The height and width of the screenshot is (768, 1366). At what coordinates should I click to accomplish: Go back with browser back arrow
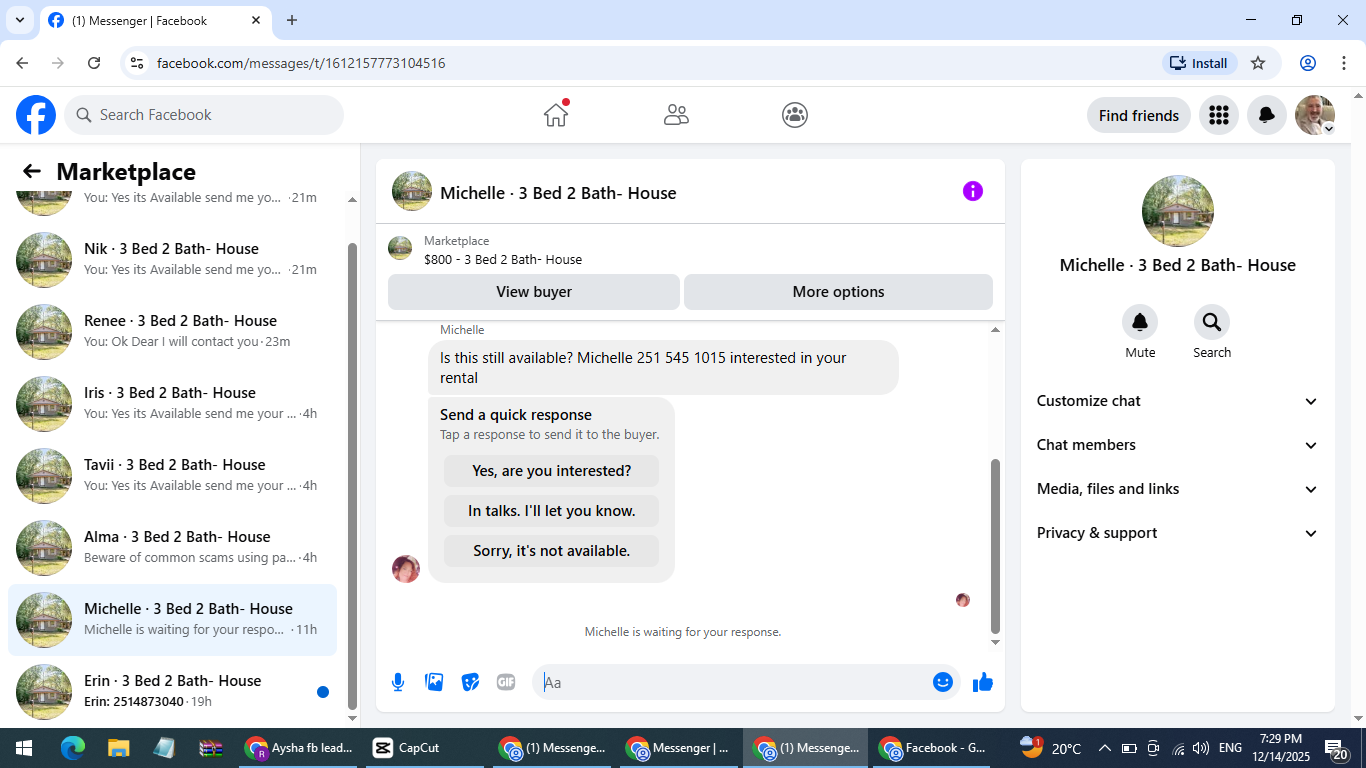coord(22,63)
